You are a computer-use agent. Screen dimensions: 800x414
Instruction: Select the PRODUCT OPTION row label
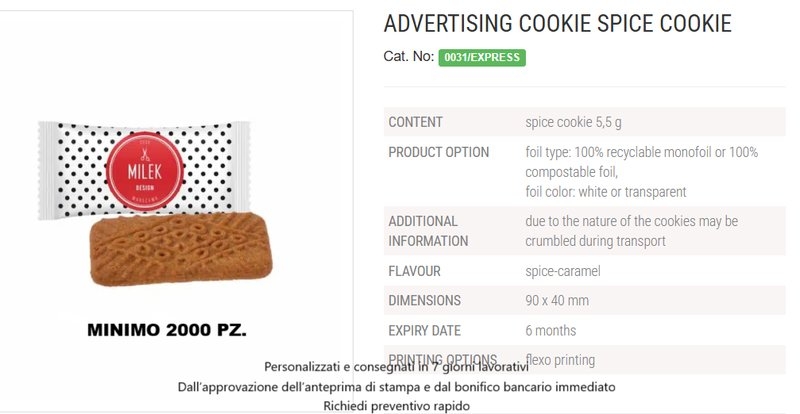(438, 152)
